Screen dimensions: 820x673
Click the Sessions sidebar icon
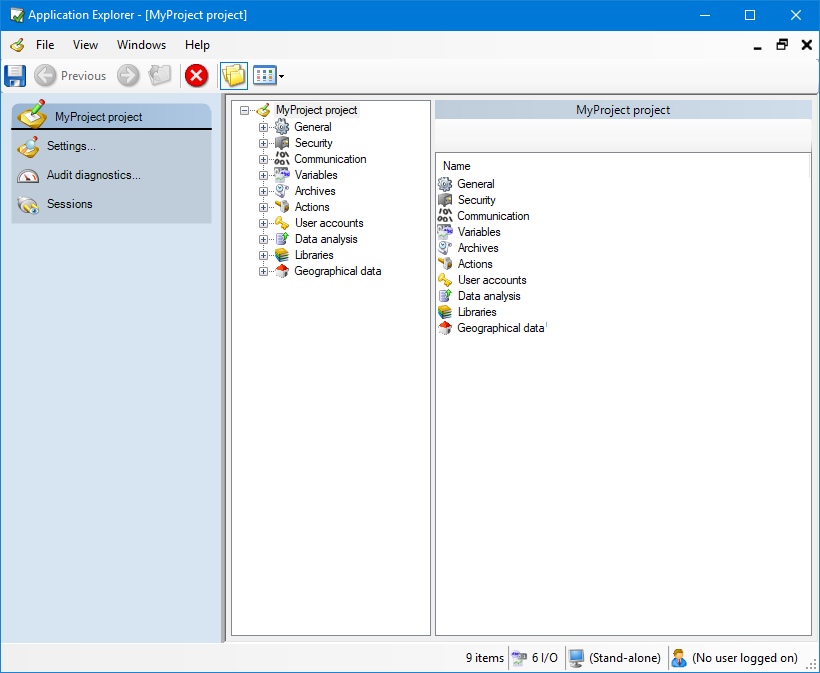(28, 205)
